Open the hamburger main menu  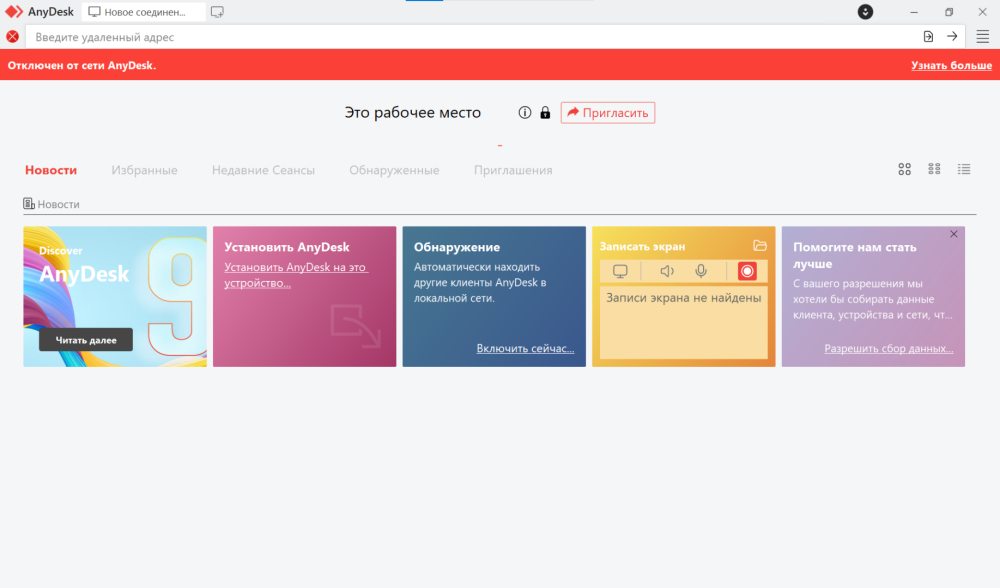982,37
